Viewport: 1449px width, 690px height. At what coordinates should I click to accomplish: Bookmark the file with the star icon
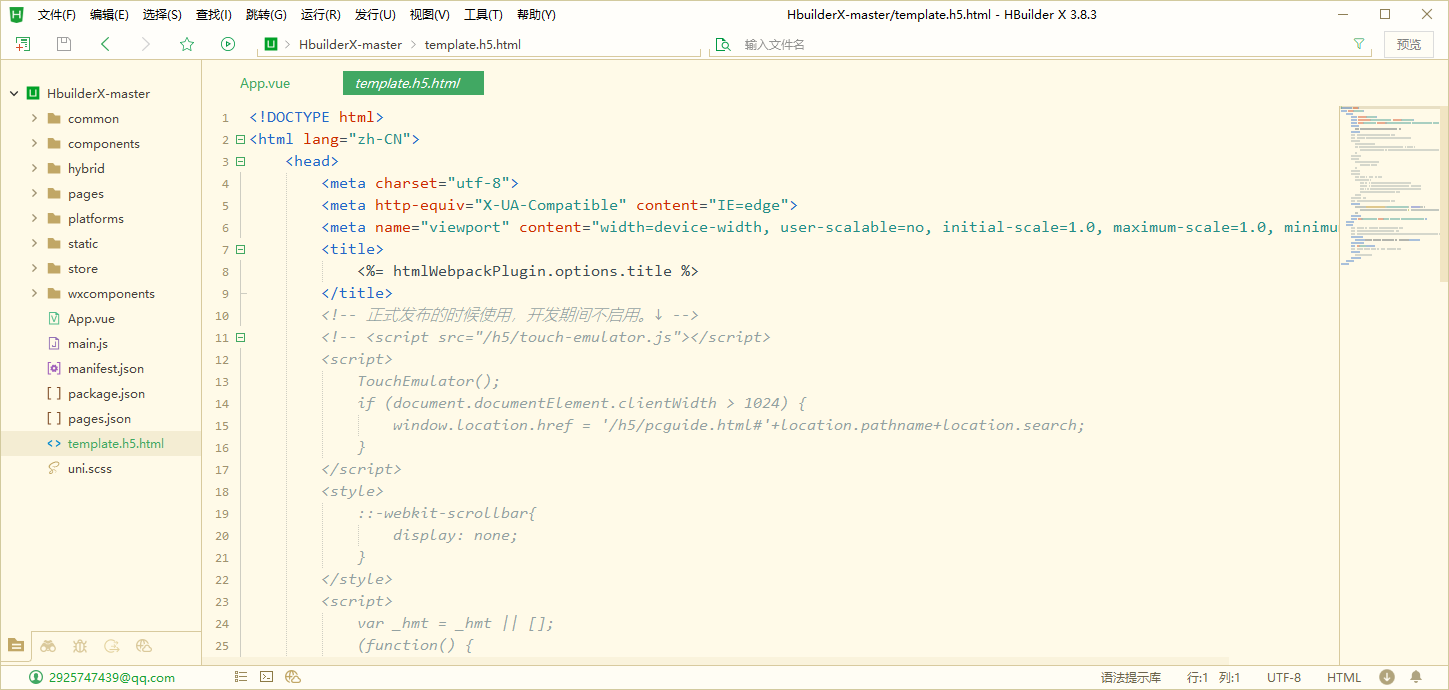click(187, 44)
